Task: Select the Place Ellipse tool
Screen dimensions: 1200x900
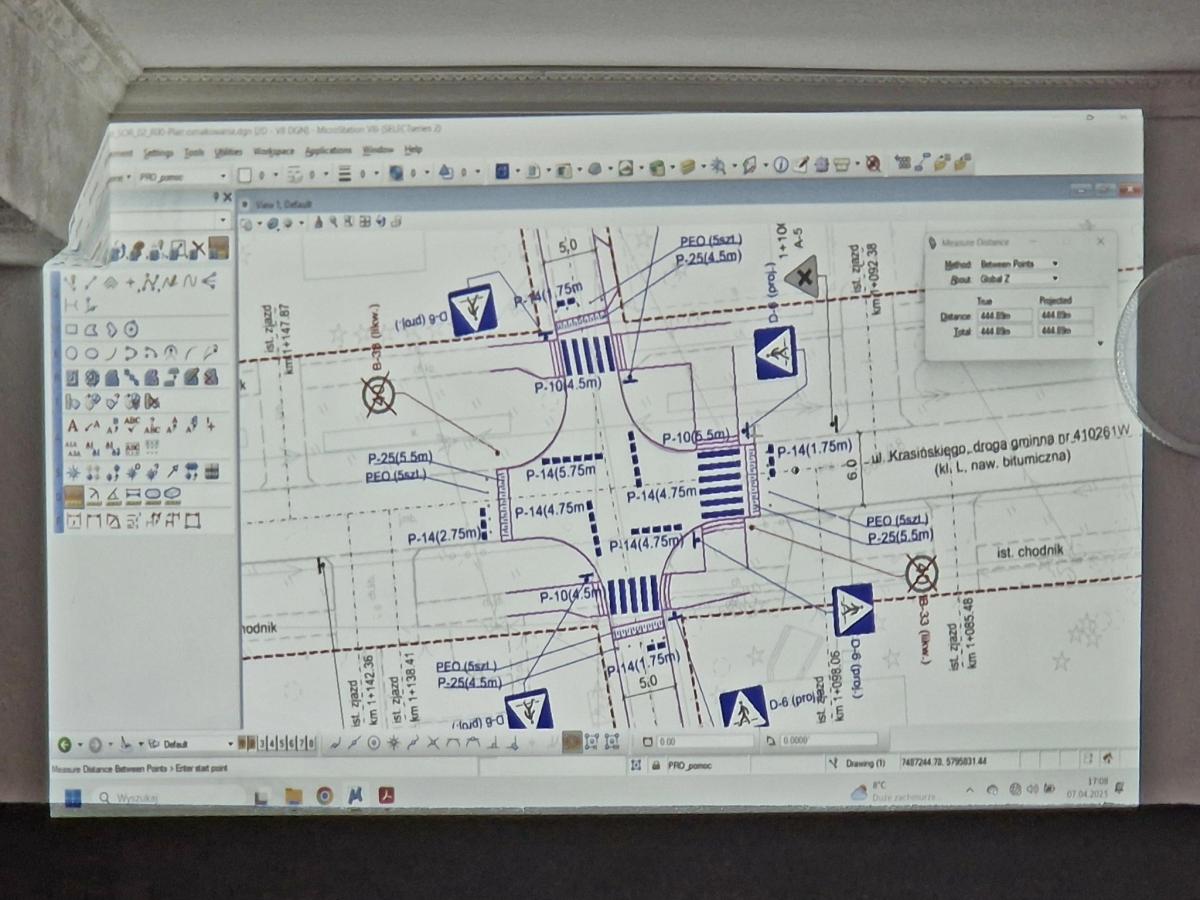Action: (91, 353)
